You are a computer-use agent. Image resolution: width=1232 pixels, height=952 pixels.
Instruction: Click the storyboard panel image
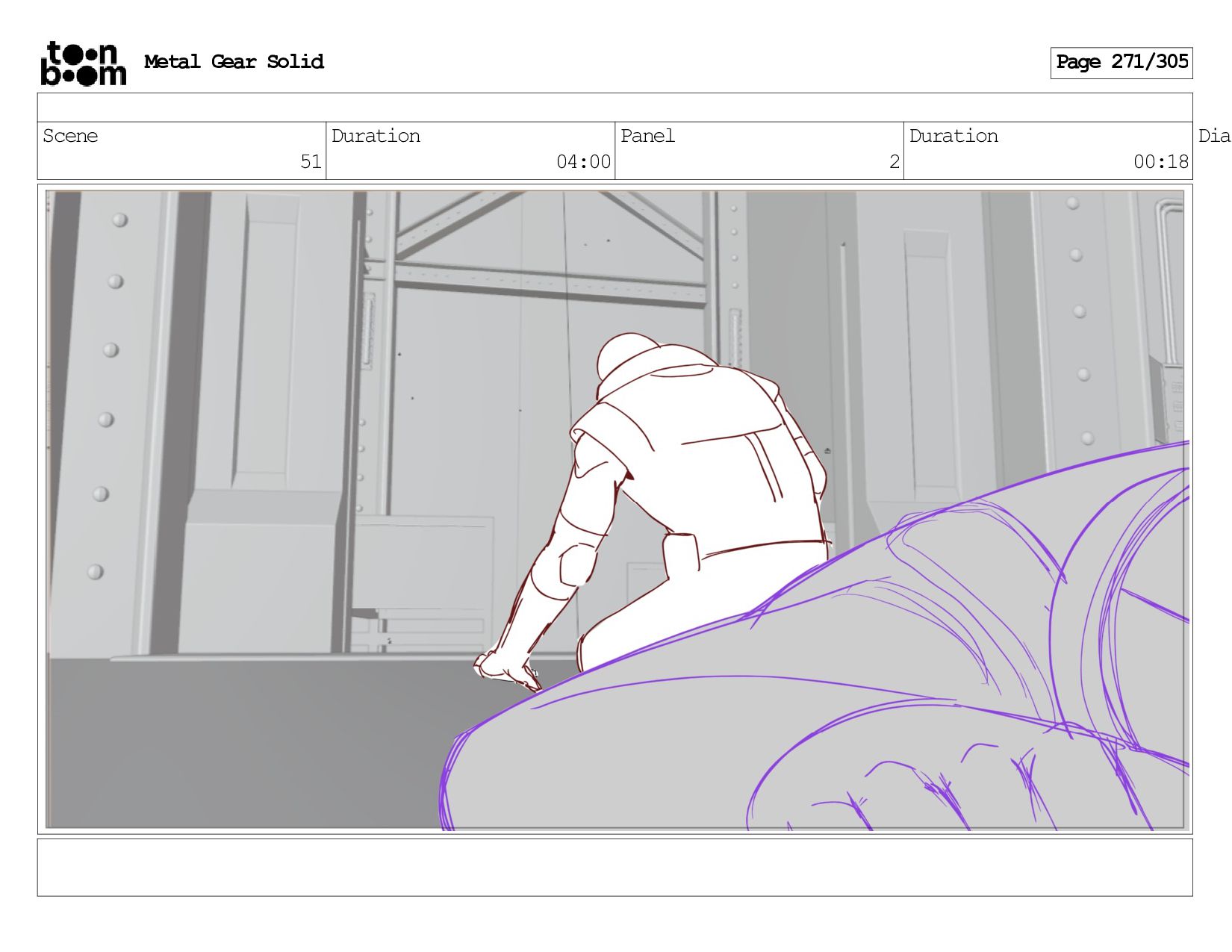pyautogui.click(x=615, y=510)
